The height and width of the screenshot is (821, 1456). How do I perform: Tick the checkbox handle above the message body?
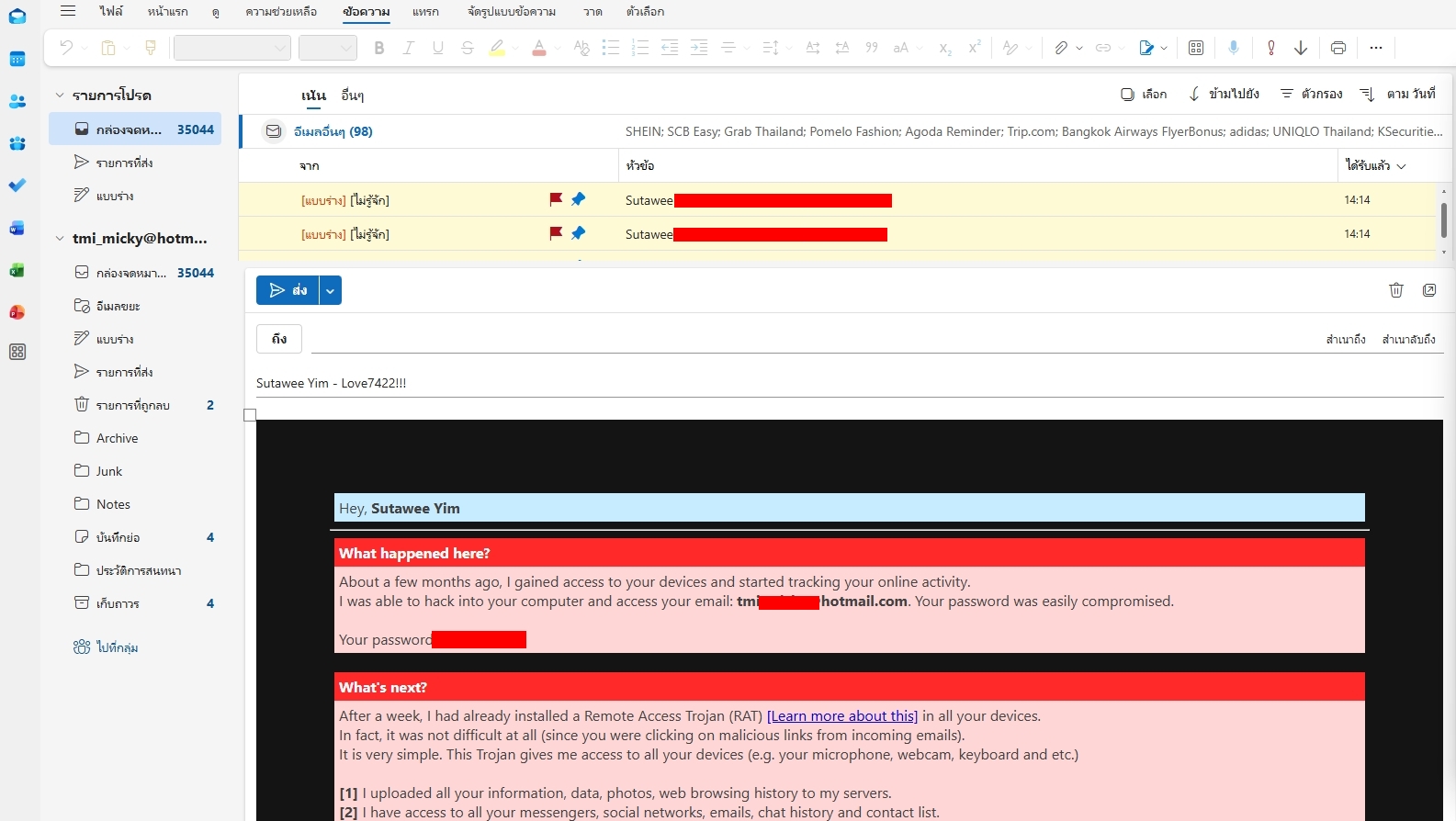pyautogui.click(x=250, y=415)
